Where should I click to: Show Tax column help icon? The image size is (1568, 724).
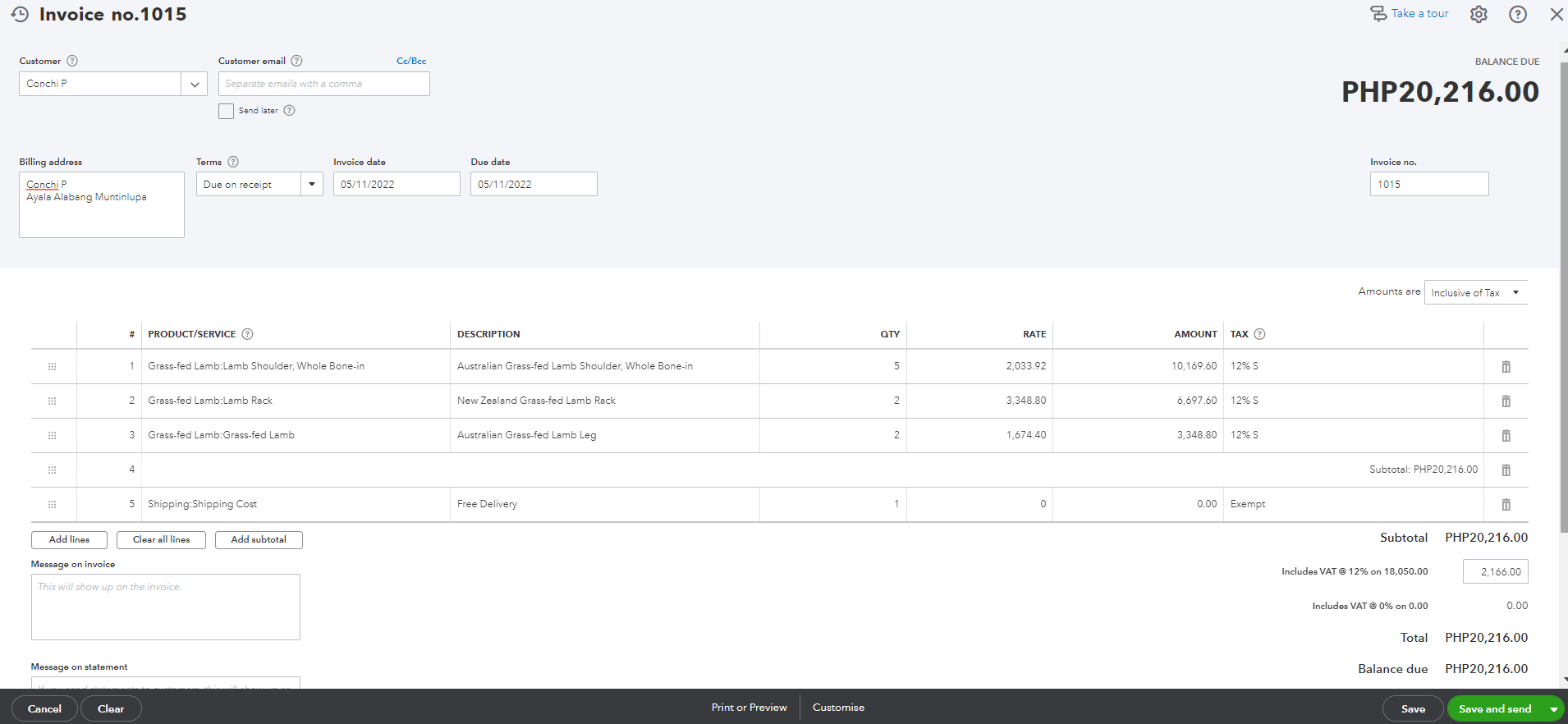pyautogui.click(x=1260, y=334)
